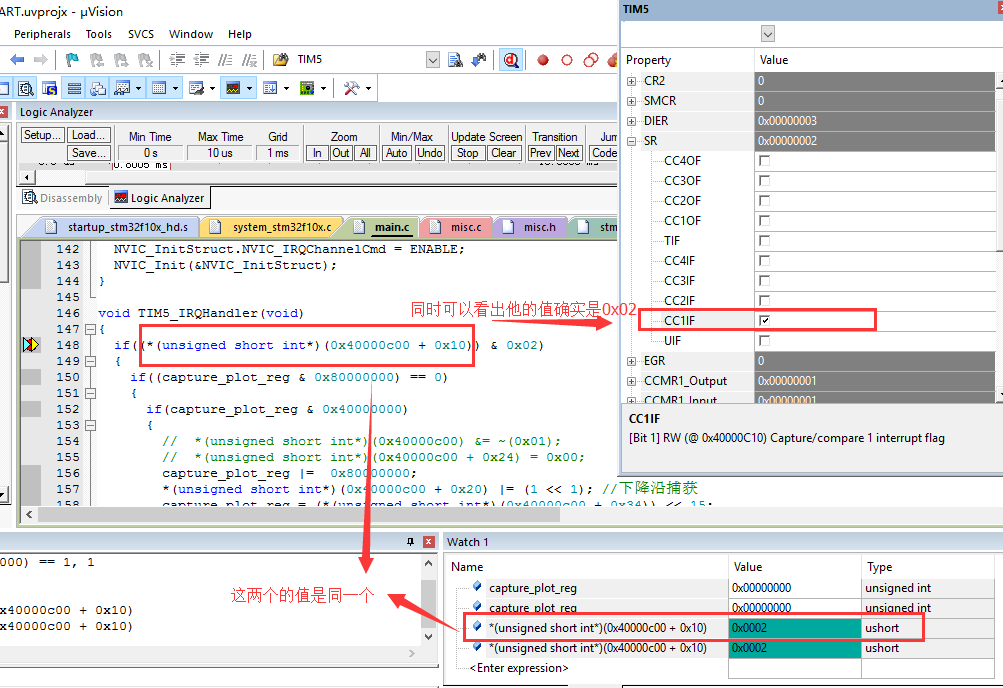The width and height of the screenshot is (1003, 688).
Task: Click the Find document search icon
Action: click(x=455, y=59)
